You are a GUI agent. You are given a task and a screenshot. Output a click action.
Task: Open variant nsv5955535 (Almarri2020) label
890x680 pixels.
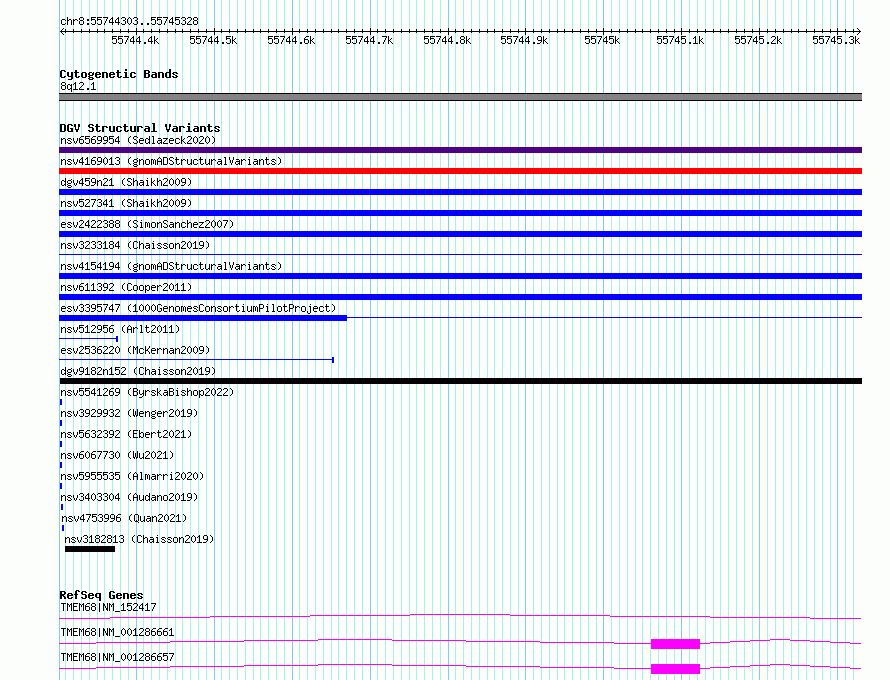132,476
